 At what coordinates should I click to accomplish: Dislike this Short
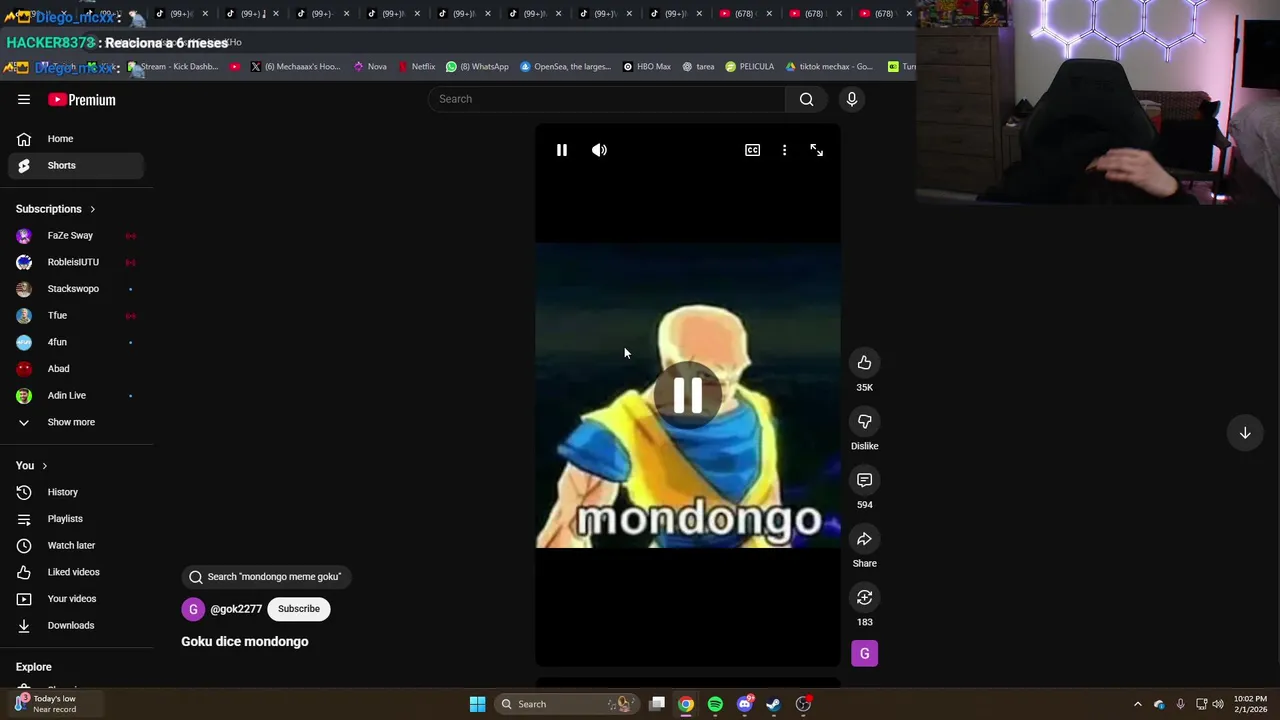[864, 422]
